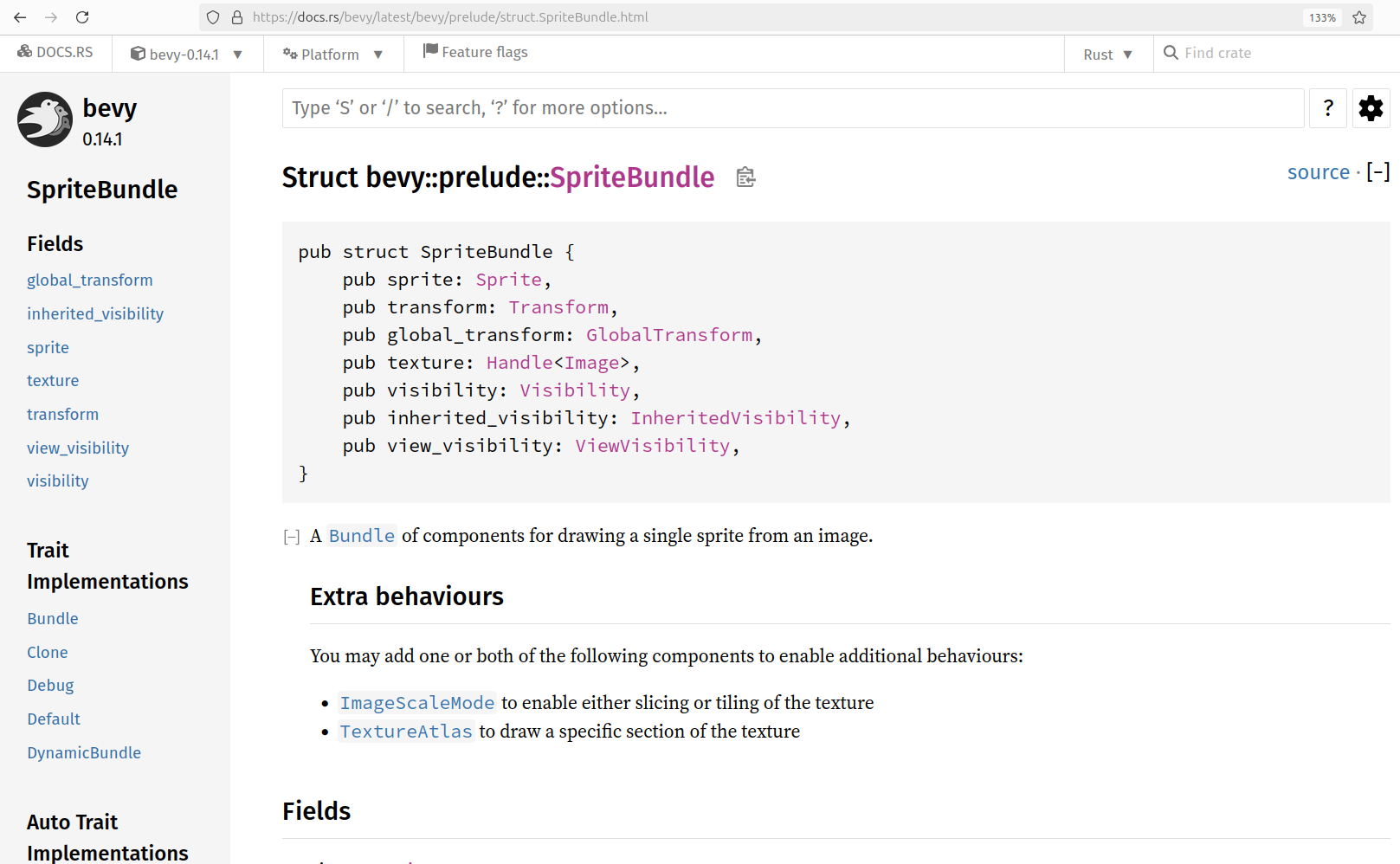Open the Platform dropdown menu
Viewport: 1400px width, 864px height.
point(333,54)
